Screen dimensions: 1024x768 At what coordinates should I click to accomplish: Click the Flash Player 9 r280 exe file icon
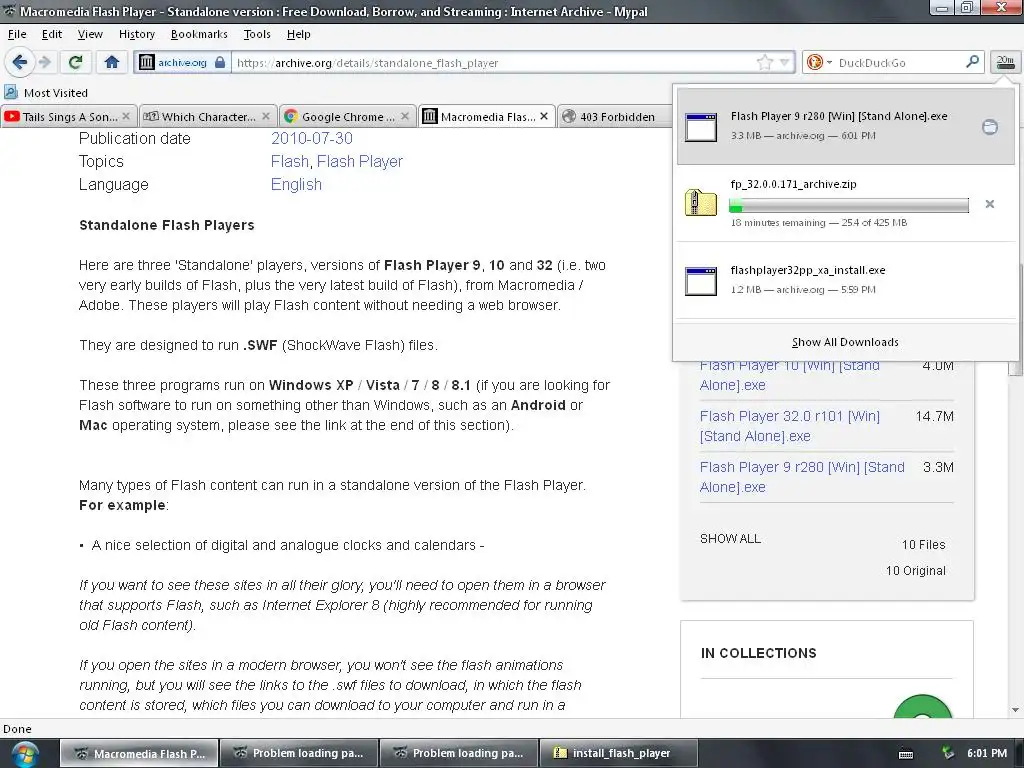[701, 127]
